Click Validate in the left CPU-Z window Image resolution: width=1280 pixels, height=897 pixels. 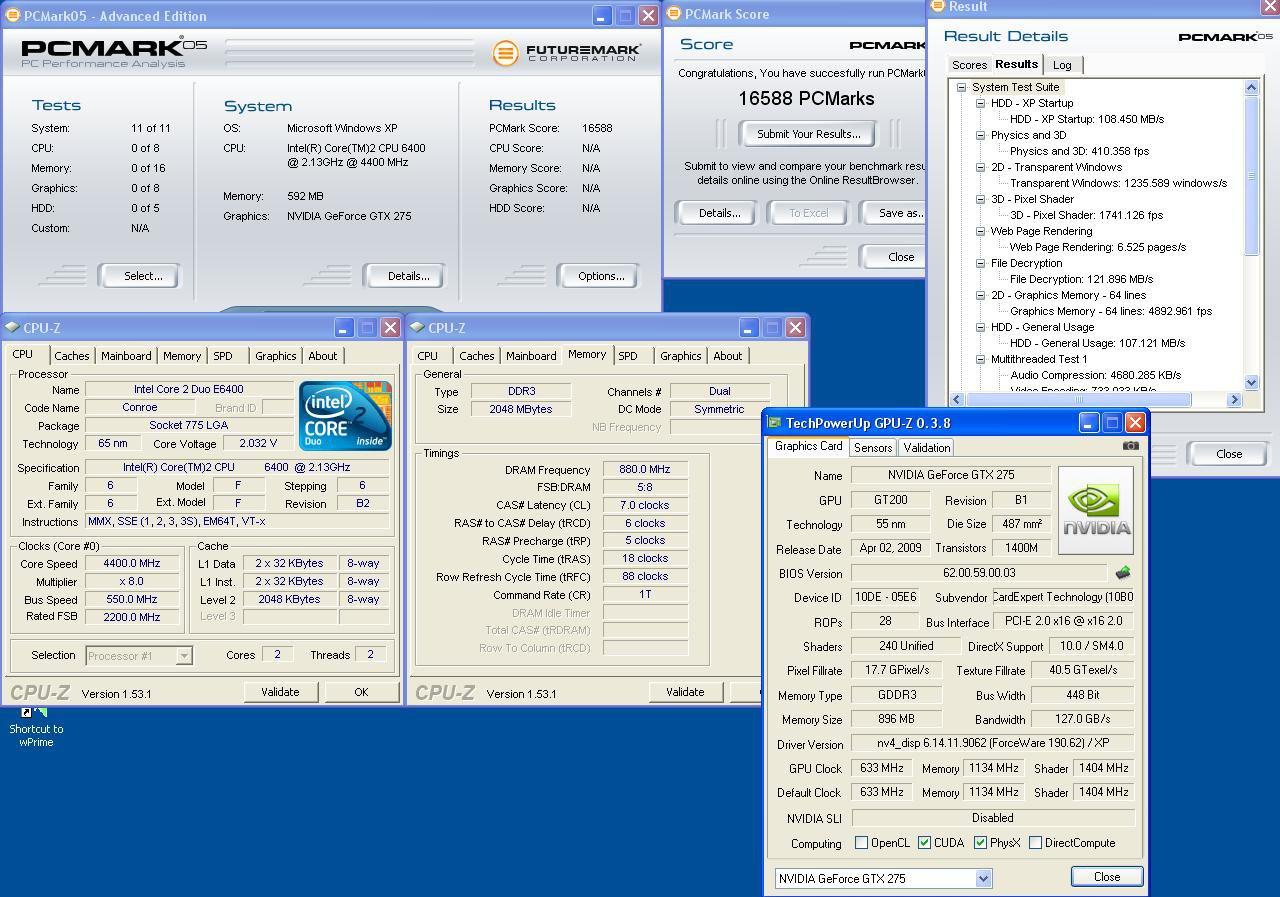(x=280, y=692)
